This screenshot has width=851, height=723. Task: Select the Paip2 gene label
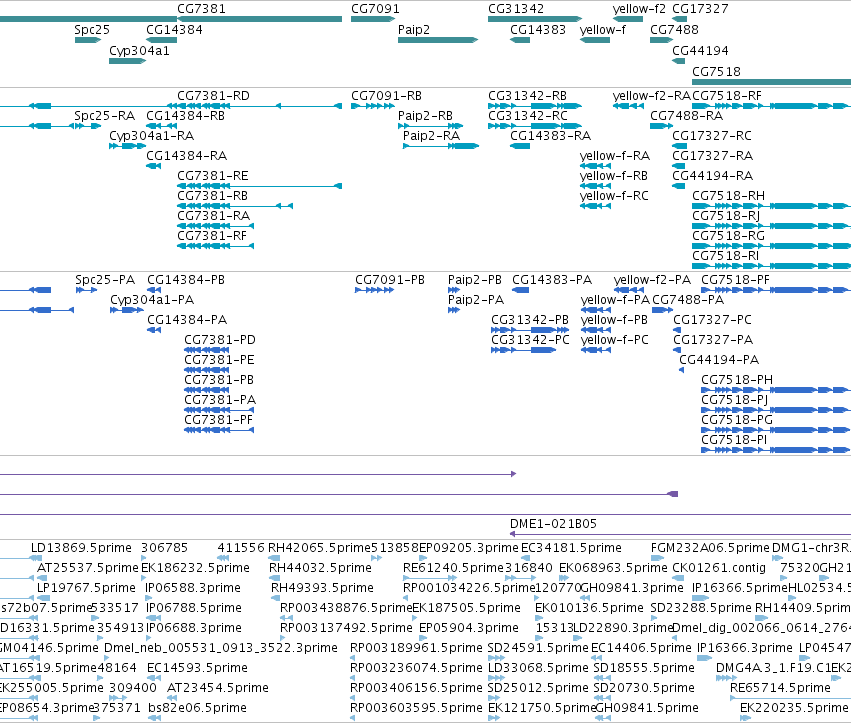[414, 29]
